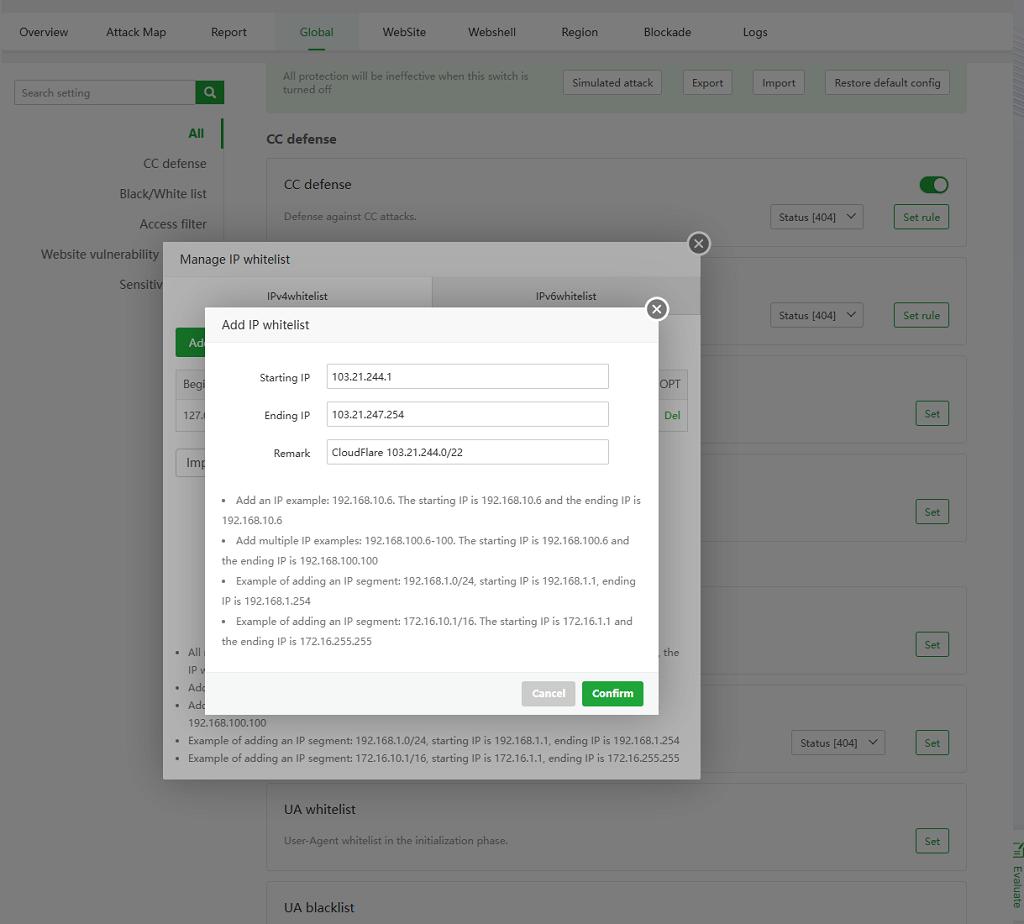This screenshot has height=924, width=1024.
Task: Select All in settings sidebar
Action: [x=196, y=133]
